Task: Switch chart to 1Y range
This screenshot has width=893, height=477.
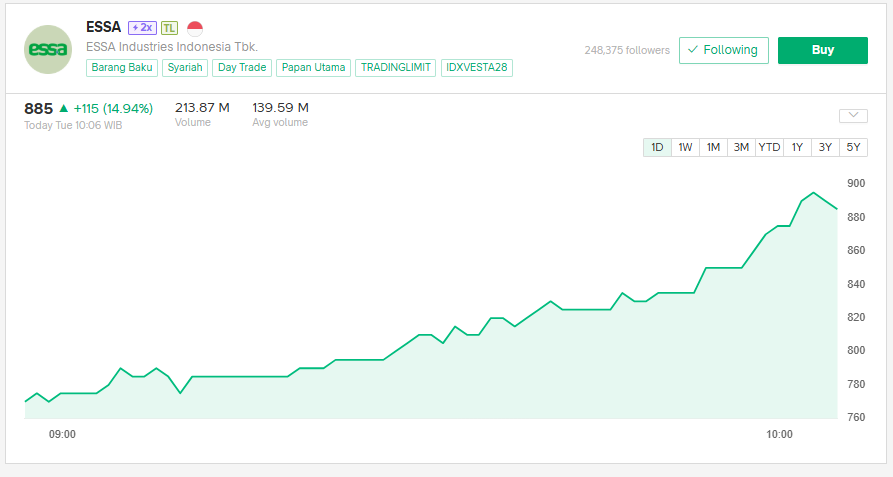Action: point(797,147)
